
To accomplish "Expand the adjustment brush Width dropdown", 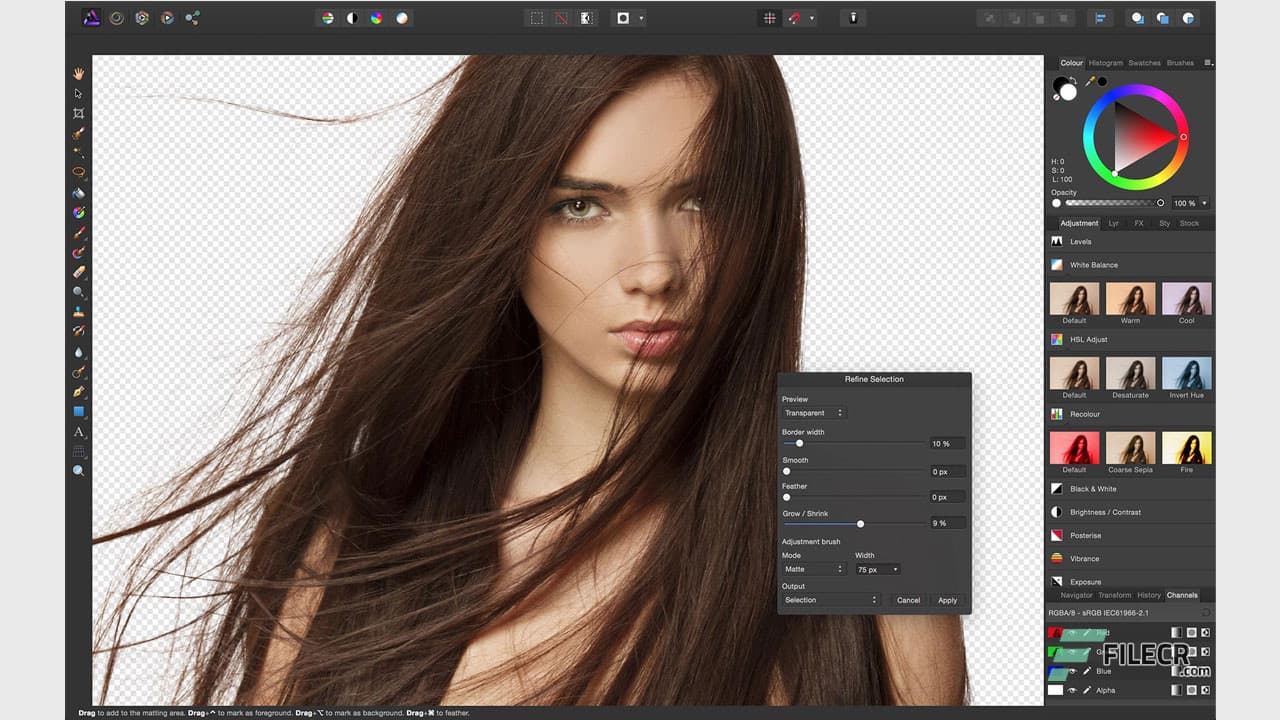I will pos(876,568).
